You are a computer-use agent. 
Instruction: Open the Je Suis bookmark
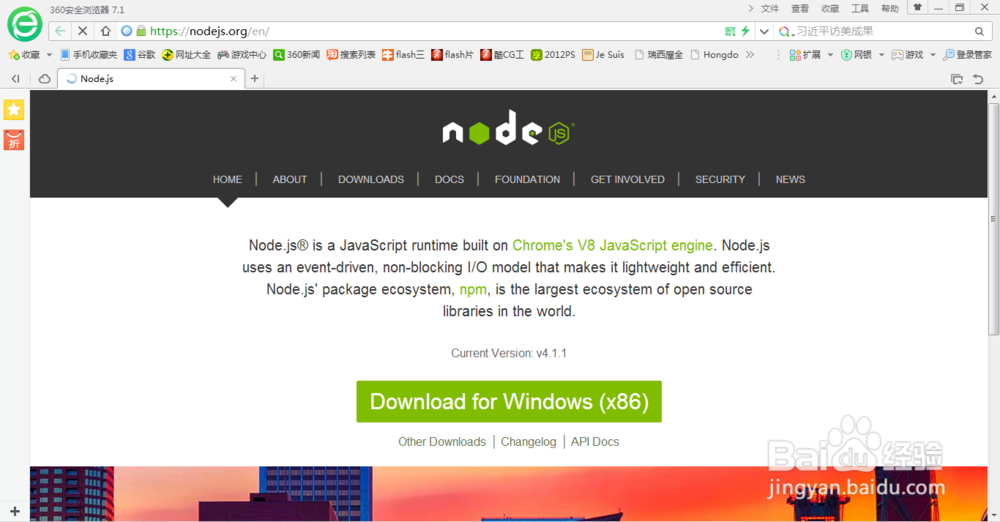point(603,55)
